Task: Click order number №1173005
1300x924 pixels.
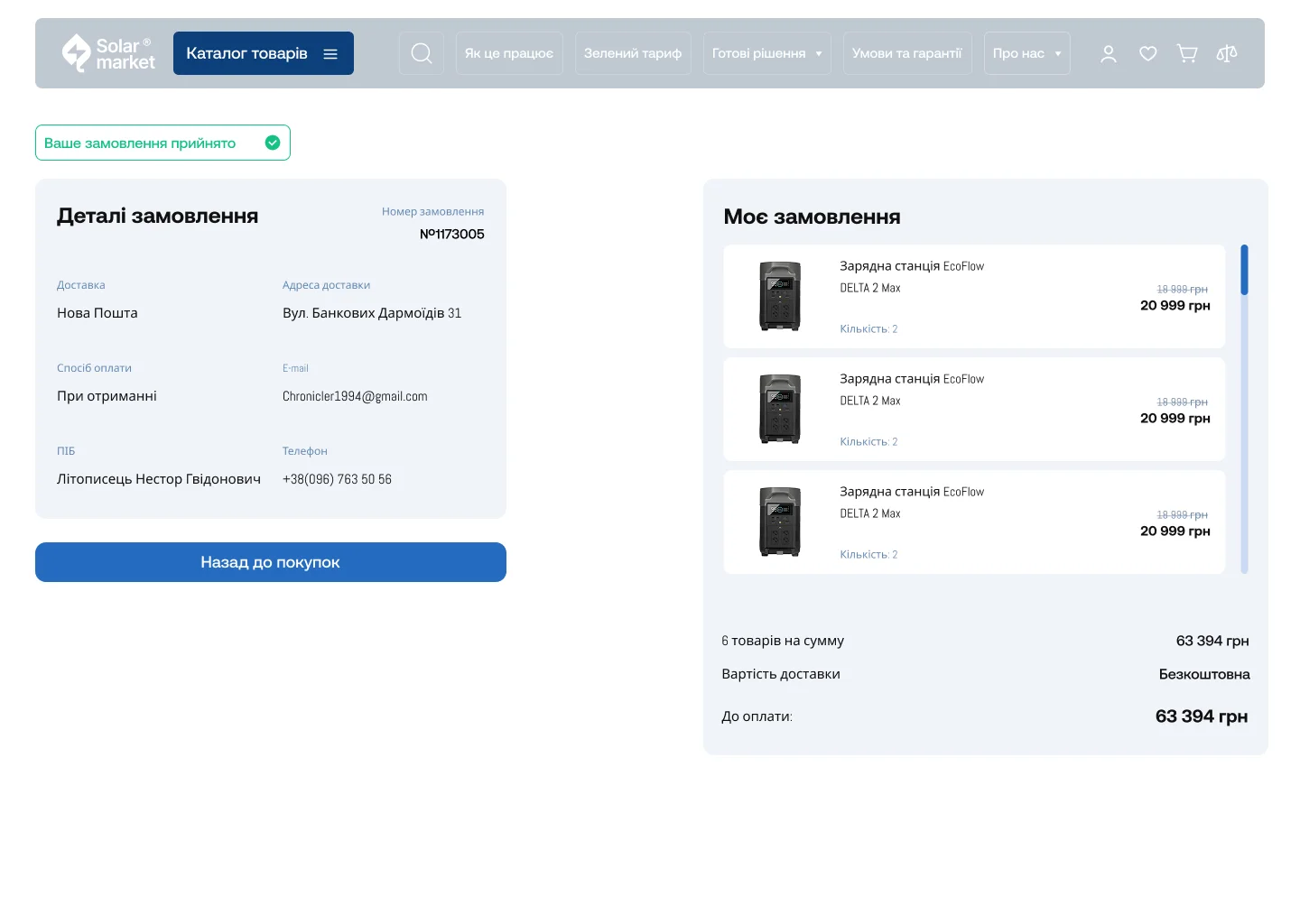Action: (x=452, y=234)
